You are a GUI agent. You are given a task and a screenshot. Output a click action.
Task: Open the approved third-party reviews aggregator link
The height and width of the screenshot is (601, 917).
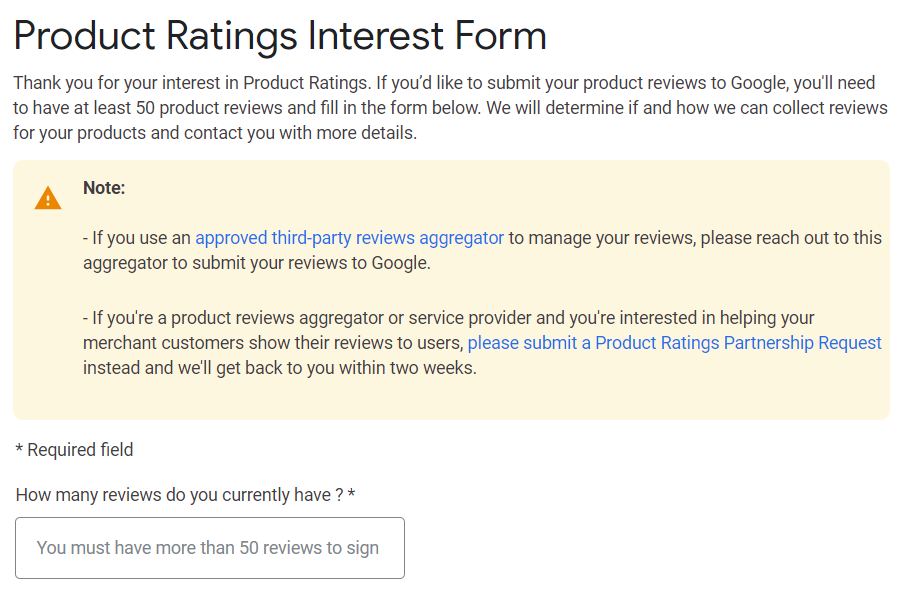point(349,238)
